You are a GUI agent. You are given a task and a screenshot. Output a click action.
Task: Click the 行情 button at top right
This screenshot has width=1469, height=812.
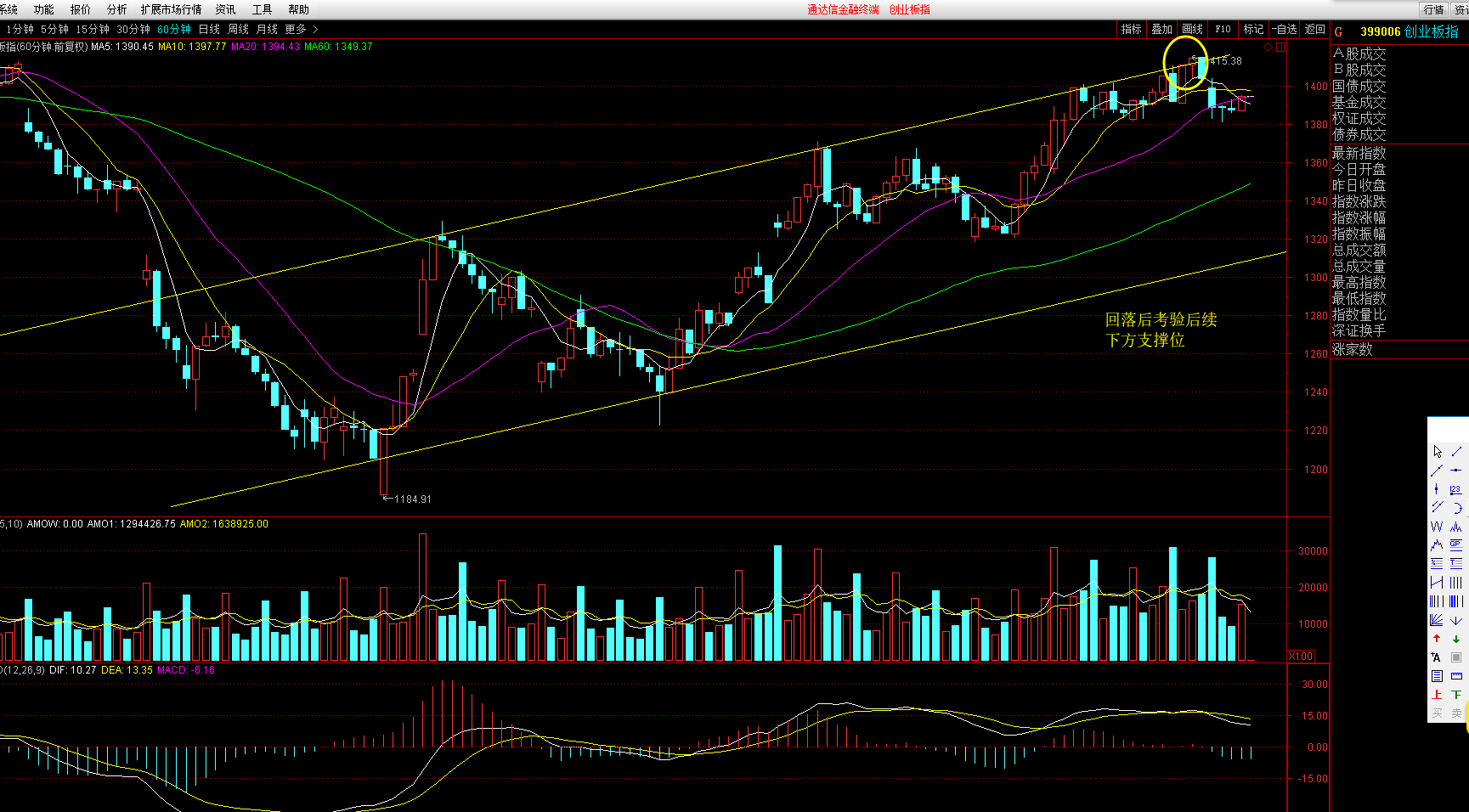(x=1434, y=9)
